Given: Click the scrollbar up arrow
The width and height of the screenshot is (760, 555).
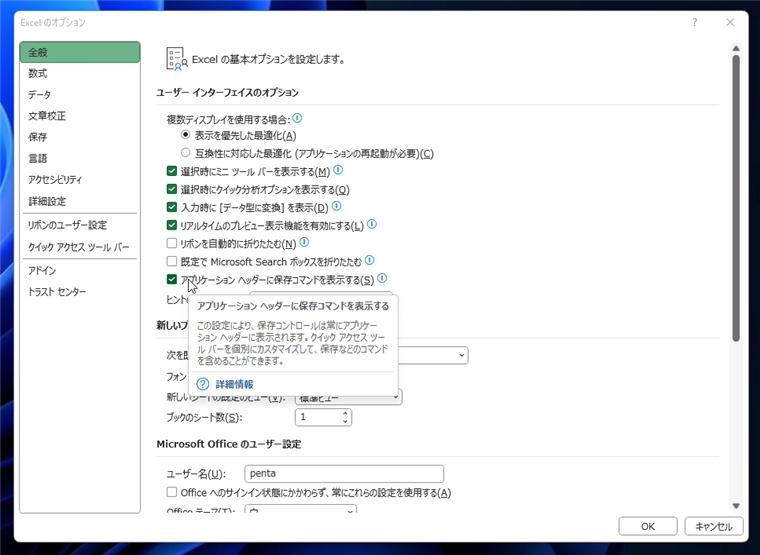Looking at the screenshot, I should (736, 48).
